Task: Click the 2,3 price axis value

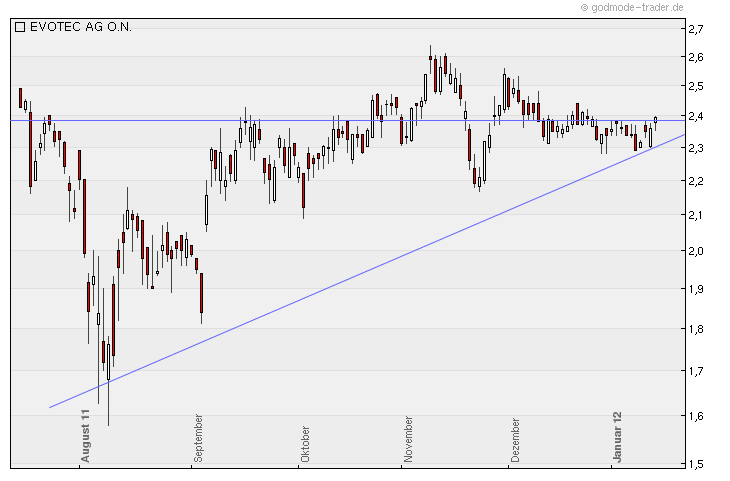Action: click(696, 148)
